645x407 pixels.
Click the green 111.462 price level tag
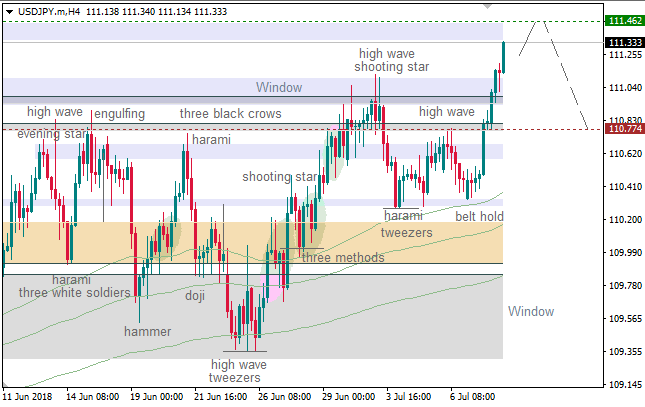click(x=624, y=20)
